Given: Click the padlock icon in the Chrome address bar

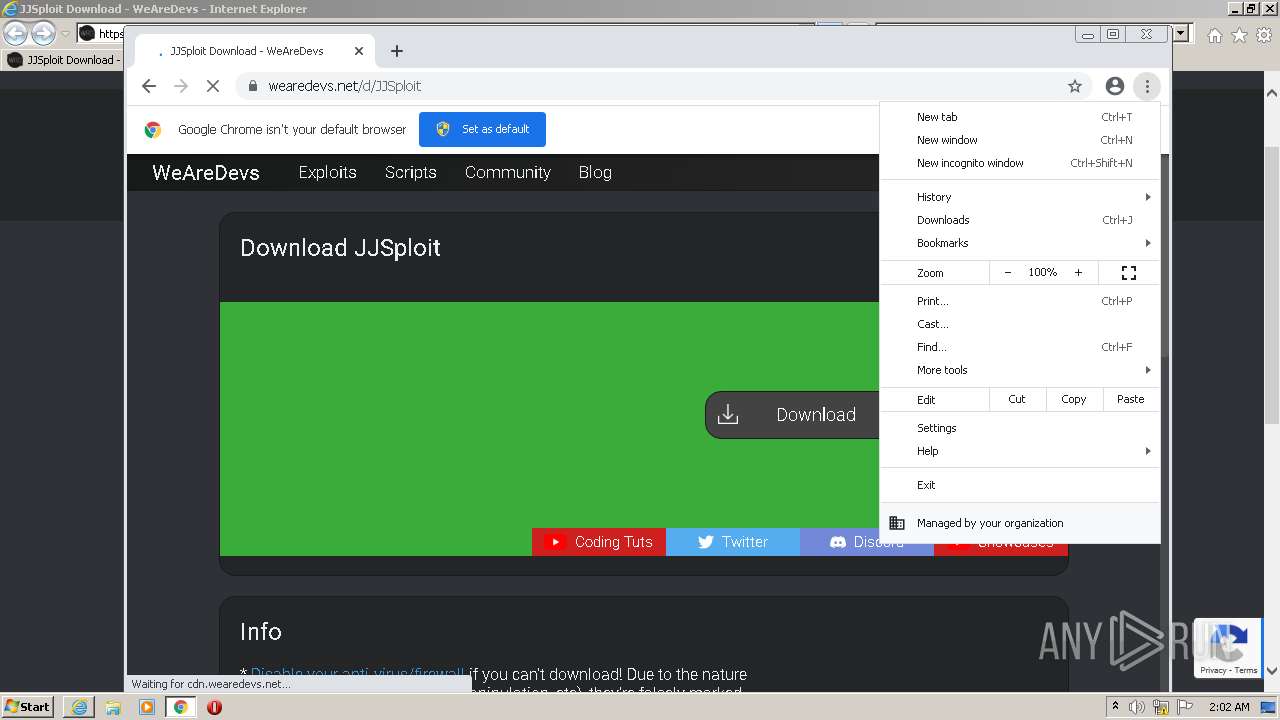Looking at the screenshot, I should click(x=253, y=86).
